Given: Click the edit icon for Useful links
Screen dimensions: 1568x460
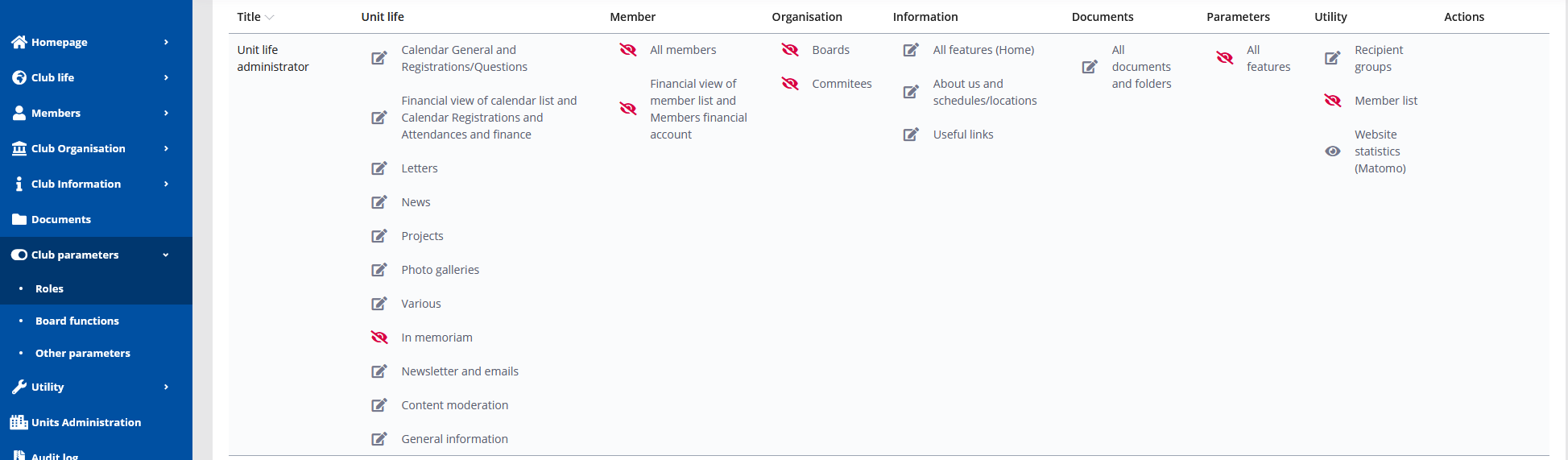Looking at the screenshot, I should [911, 135].
